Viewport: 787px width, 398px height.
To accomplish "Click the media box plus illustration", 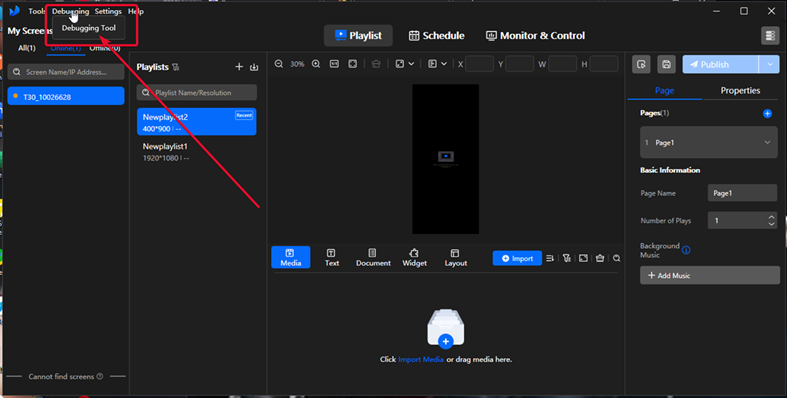I will 446,328.
